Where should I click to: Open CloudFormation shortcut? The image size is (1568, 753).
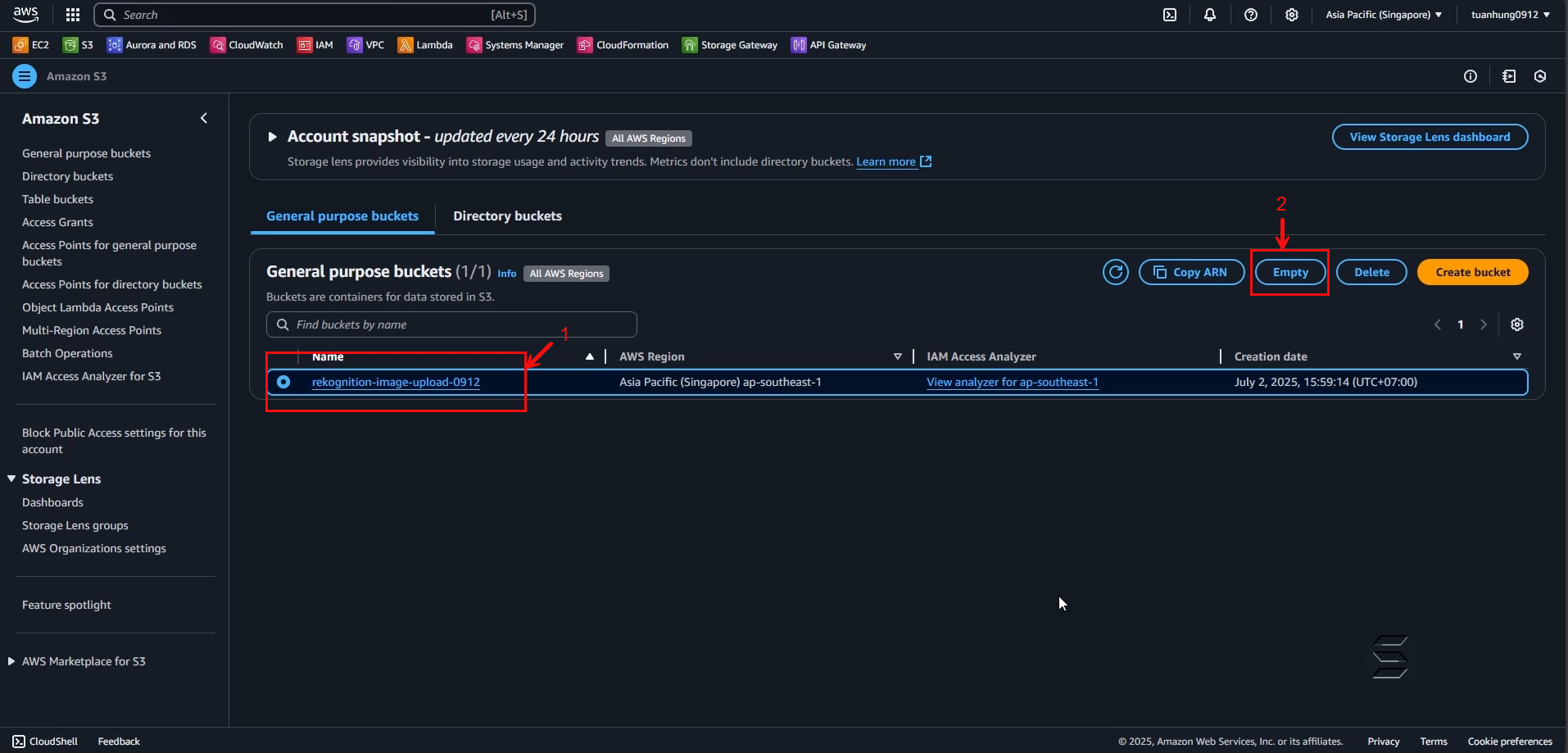[x=623, y=45]
